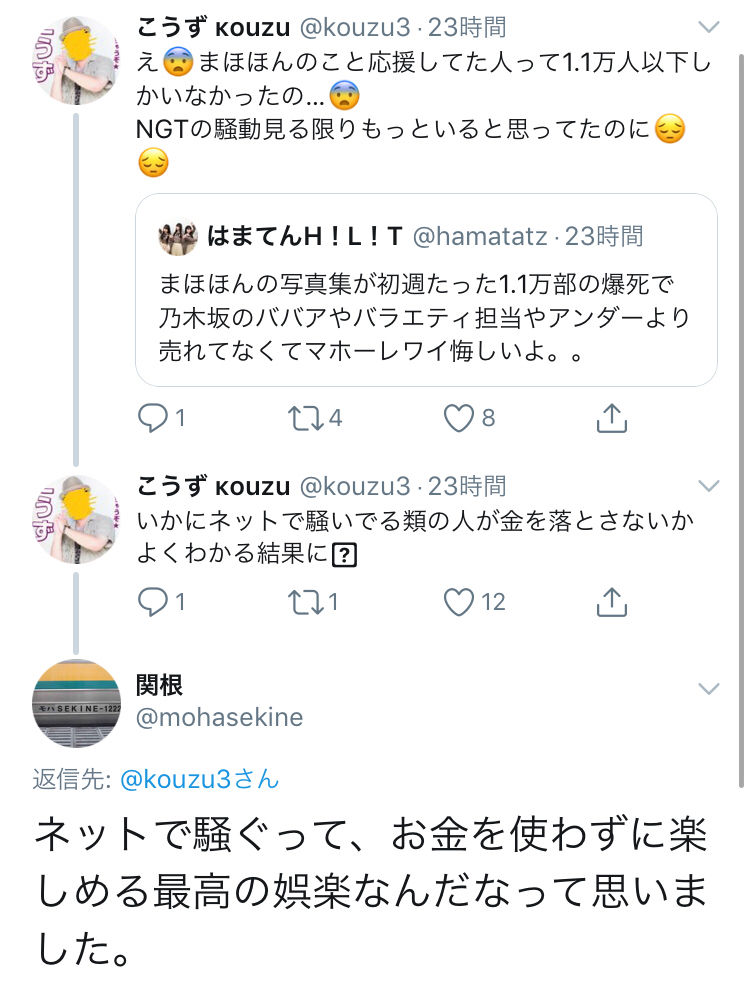The width and height of the screenshot is (750, 990).
Task: Open はまてんH!L!T avatar in quoted tweet
Action: pyautogui.click(x=177, y=237)
